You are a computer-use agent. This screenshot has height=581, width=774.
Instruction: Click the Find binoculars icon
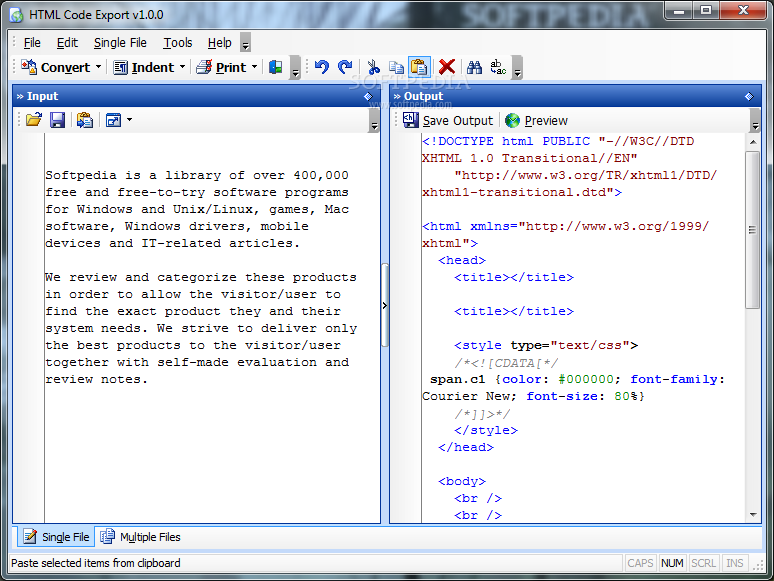coord(474,67)
